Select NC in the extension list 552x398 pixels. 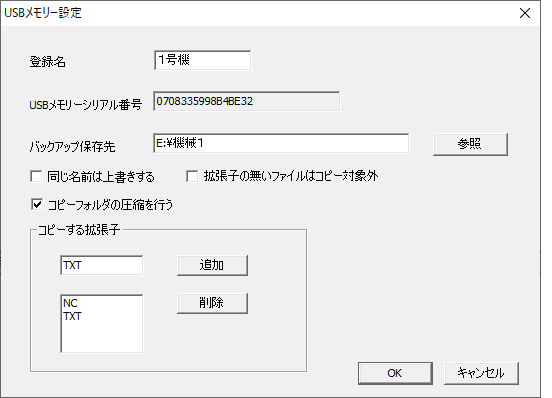pyautogui.click(x=70, y=303)
